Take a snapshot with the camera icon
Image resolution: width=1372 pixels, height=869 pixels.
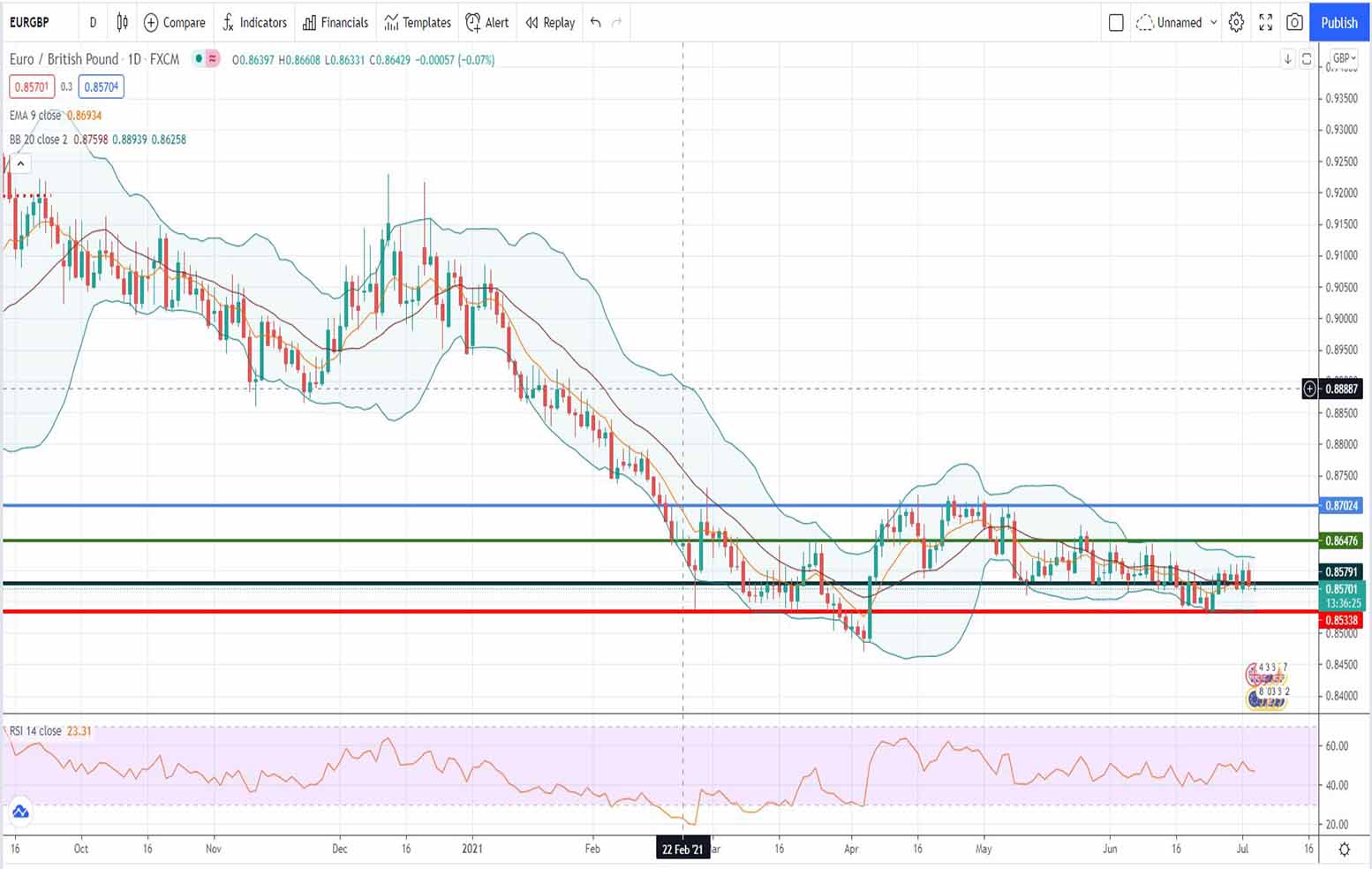1294,22
